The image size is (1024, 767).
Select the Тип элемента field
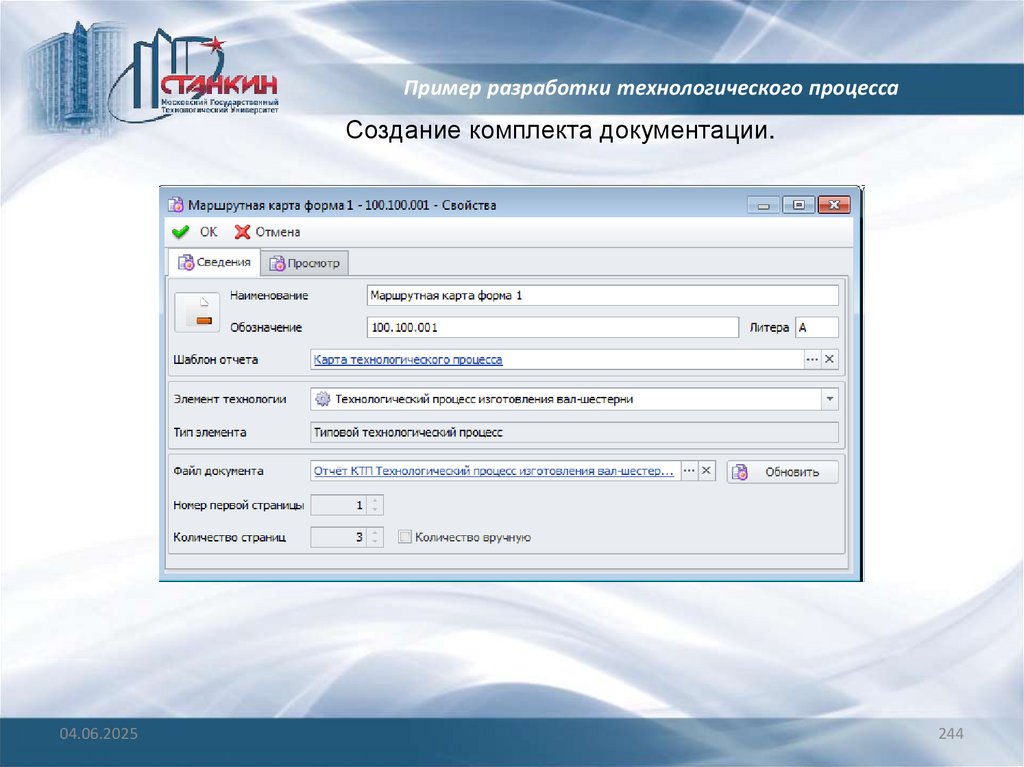pyautogui.click(x=574, y=432)
